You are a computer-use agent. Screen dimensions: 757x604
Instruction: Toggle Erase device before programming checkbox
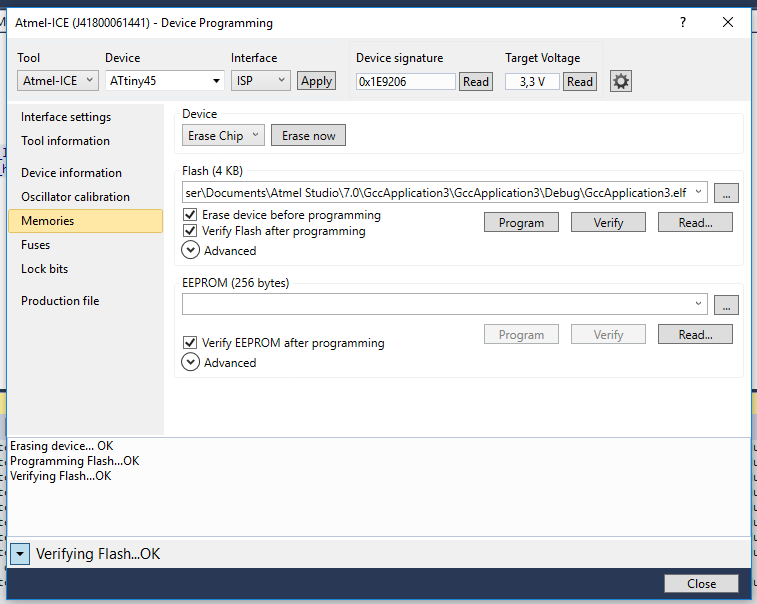tap(190, 215)
